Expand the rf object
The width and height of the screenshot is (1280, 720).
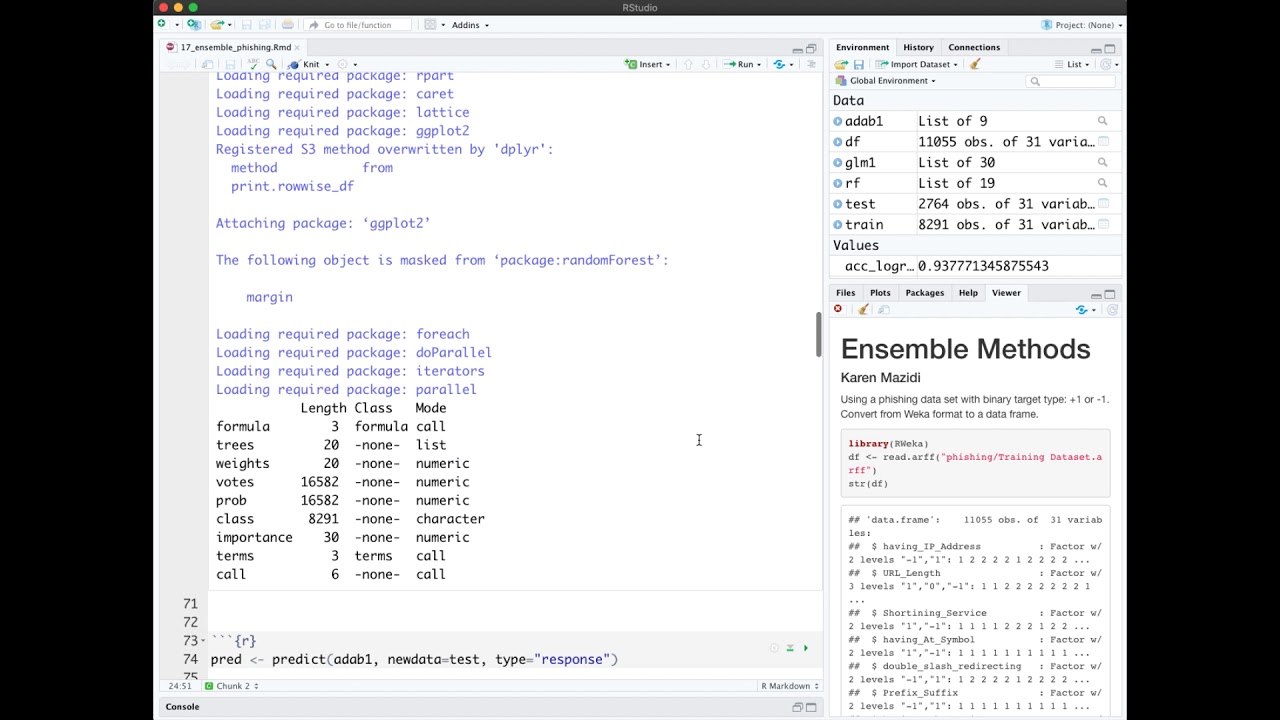pos(838,183)
